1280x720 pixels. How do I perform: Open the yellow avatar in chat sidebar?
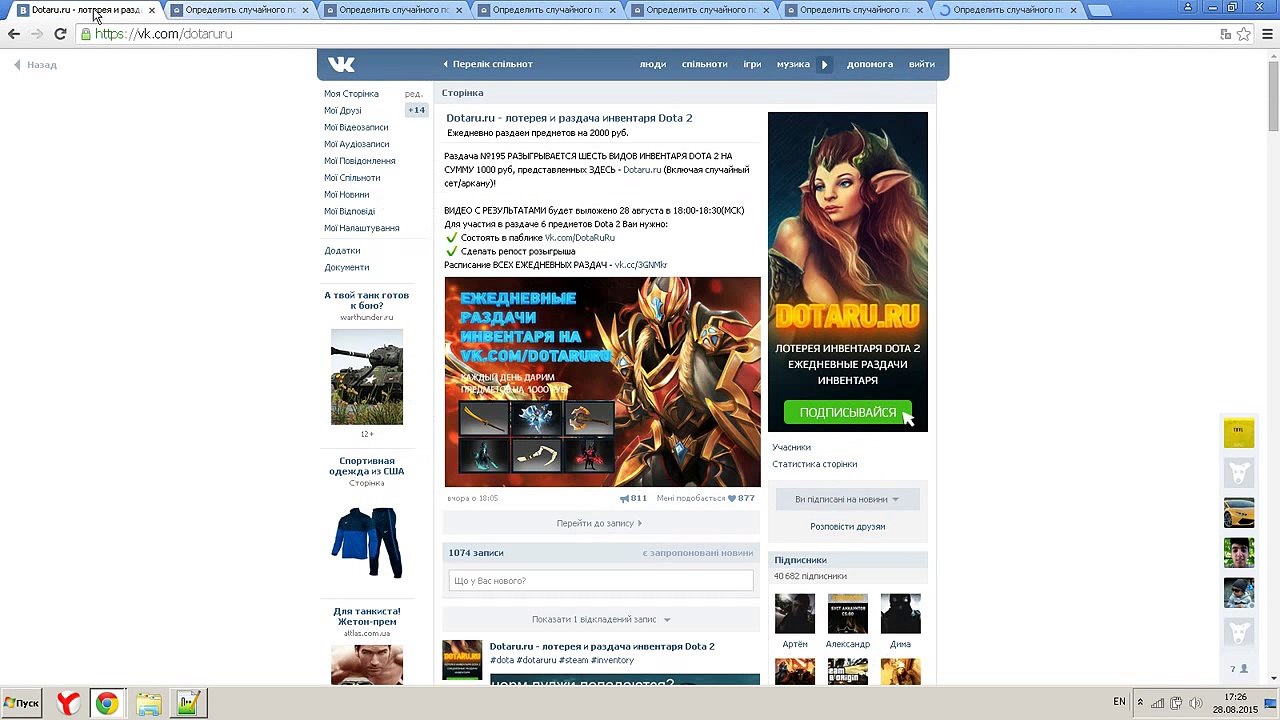[1239, 433]
